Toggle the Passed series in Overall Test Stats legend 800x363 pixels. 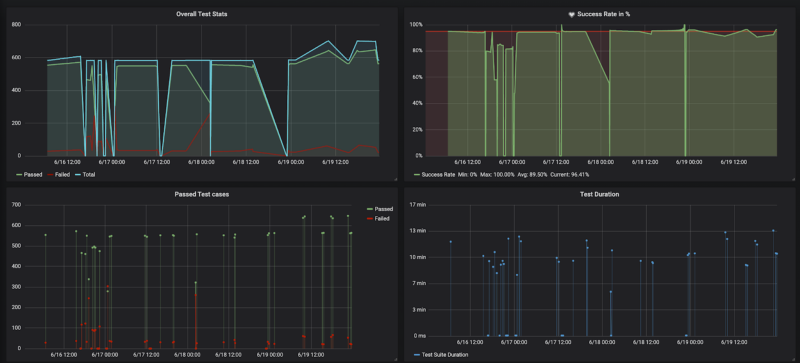33,175
